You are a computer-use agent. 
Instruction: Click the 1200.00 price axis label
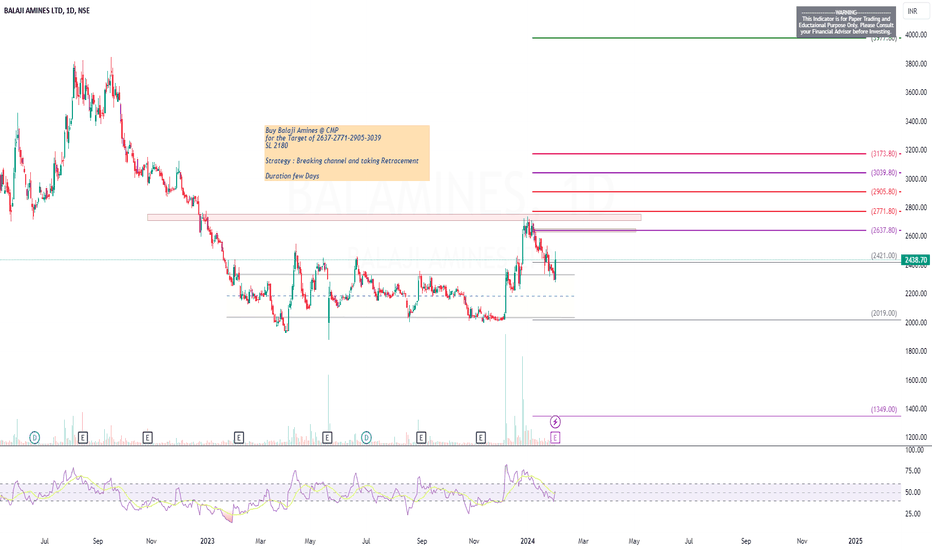click(916, 437)
